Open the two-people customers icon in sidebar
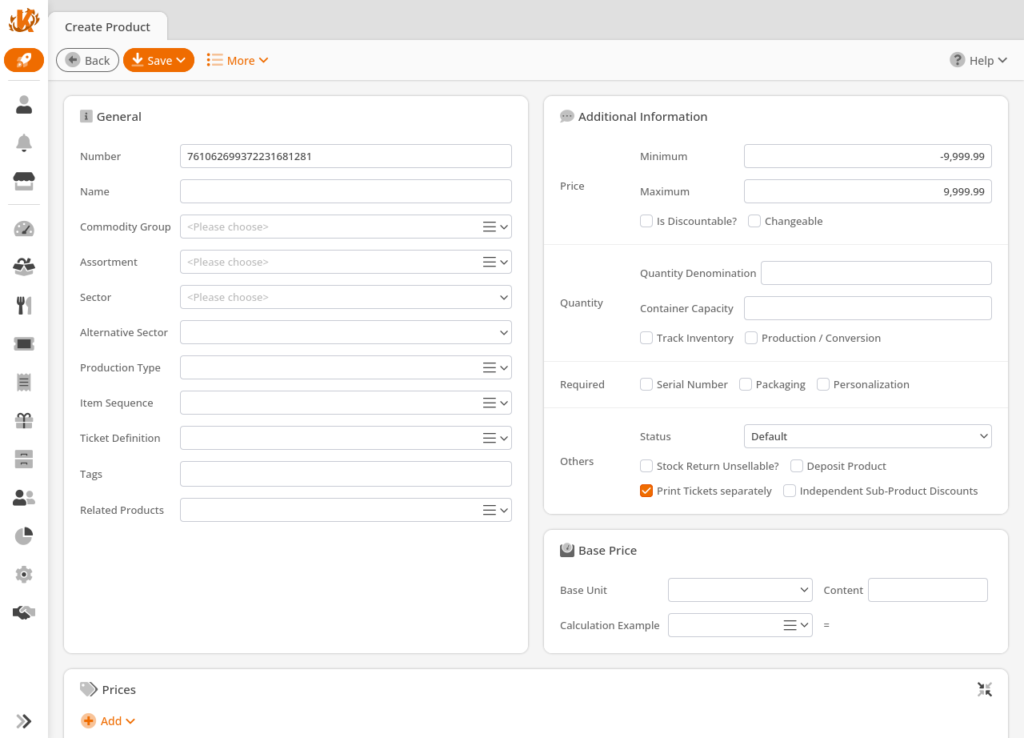Screen dimensions: 1024x738 tap(24, 498)
